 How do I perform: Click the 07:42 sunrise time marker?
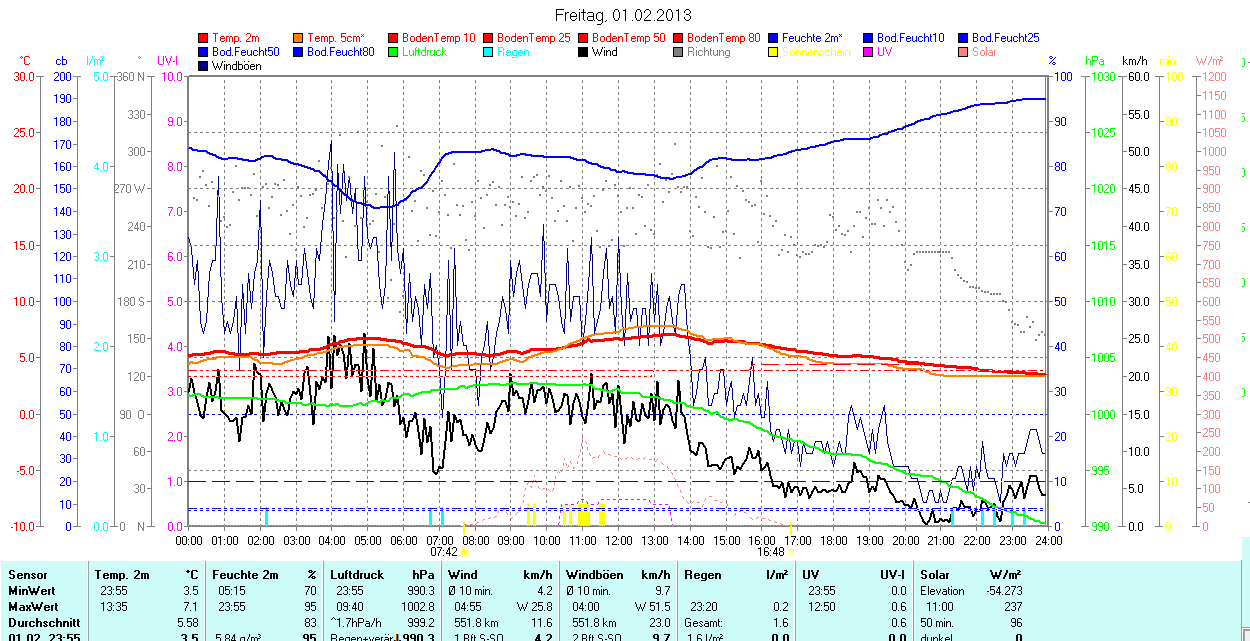(444, 551)
